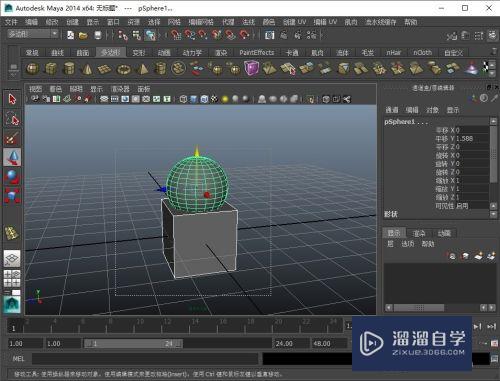Click the time range slider bar
Viewport: 500px width, 381px height.
pos(133,343)
